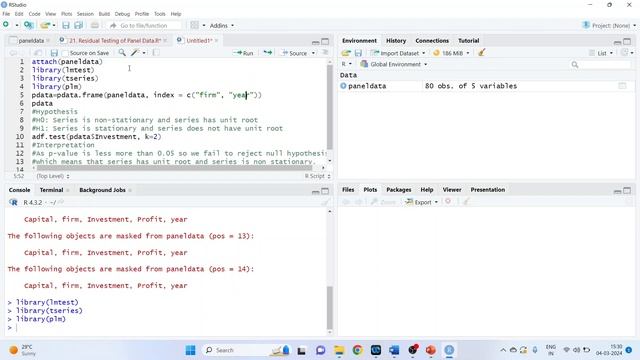The image size is (640, 360).
Task: Click the Go to file/function input field
Action: tap(144, 25)
